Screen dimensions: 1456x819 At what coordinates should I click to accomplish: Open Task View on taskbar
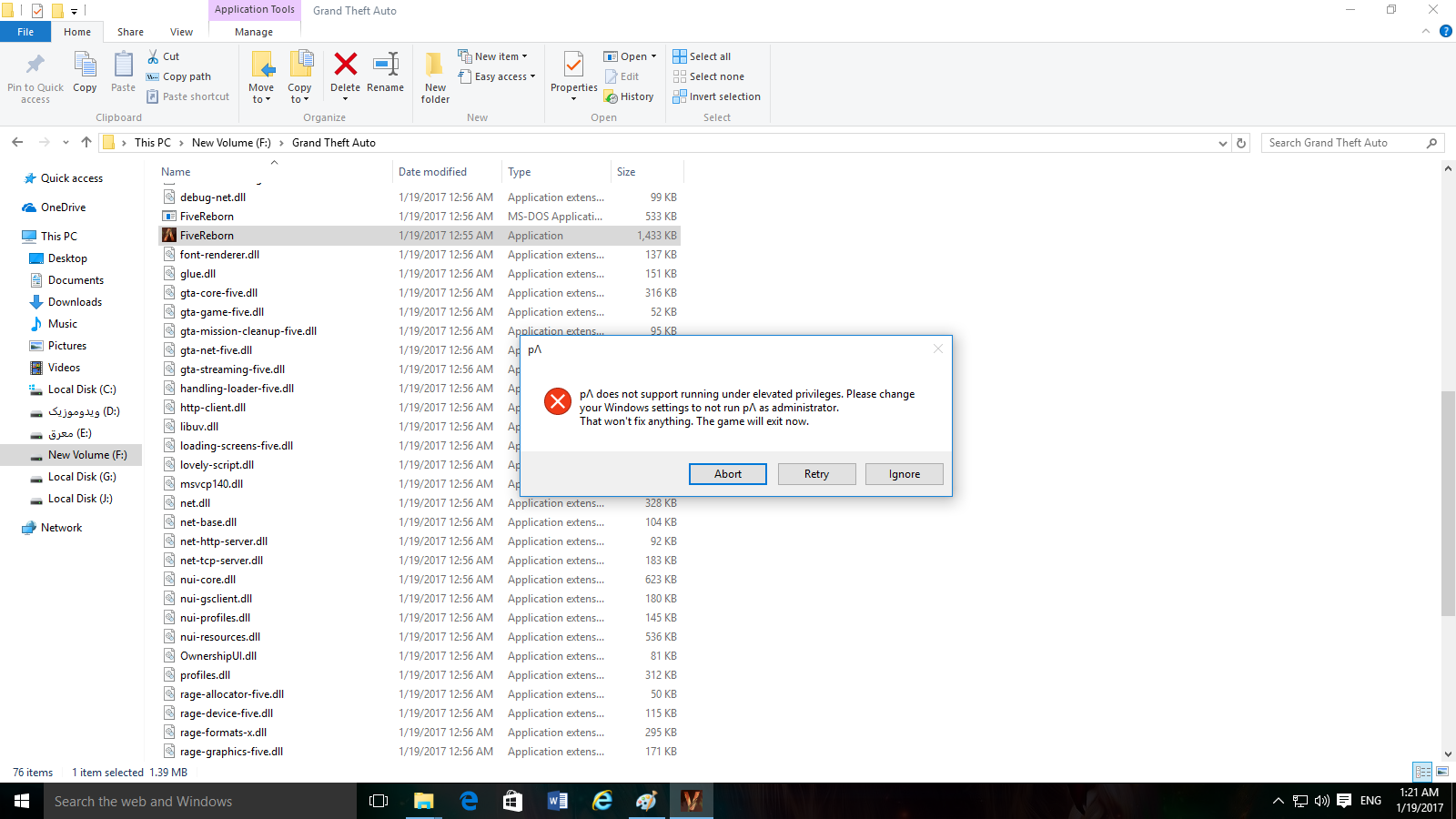[x=379, y=801]
